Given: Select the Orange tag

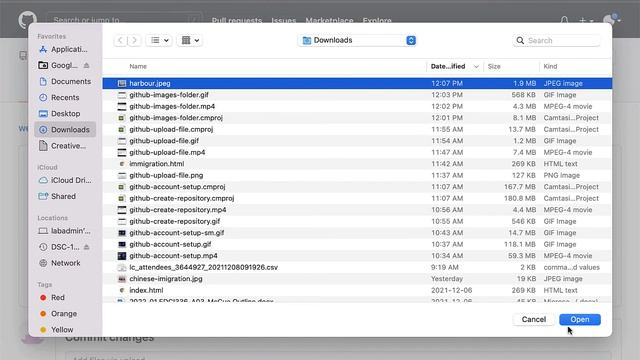Looking at the screenshot, I should (65, 313).
